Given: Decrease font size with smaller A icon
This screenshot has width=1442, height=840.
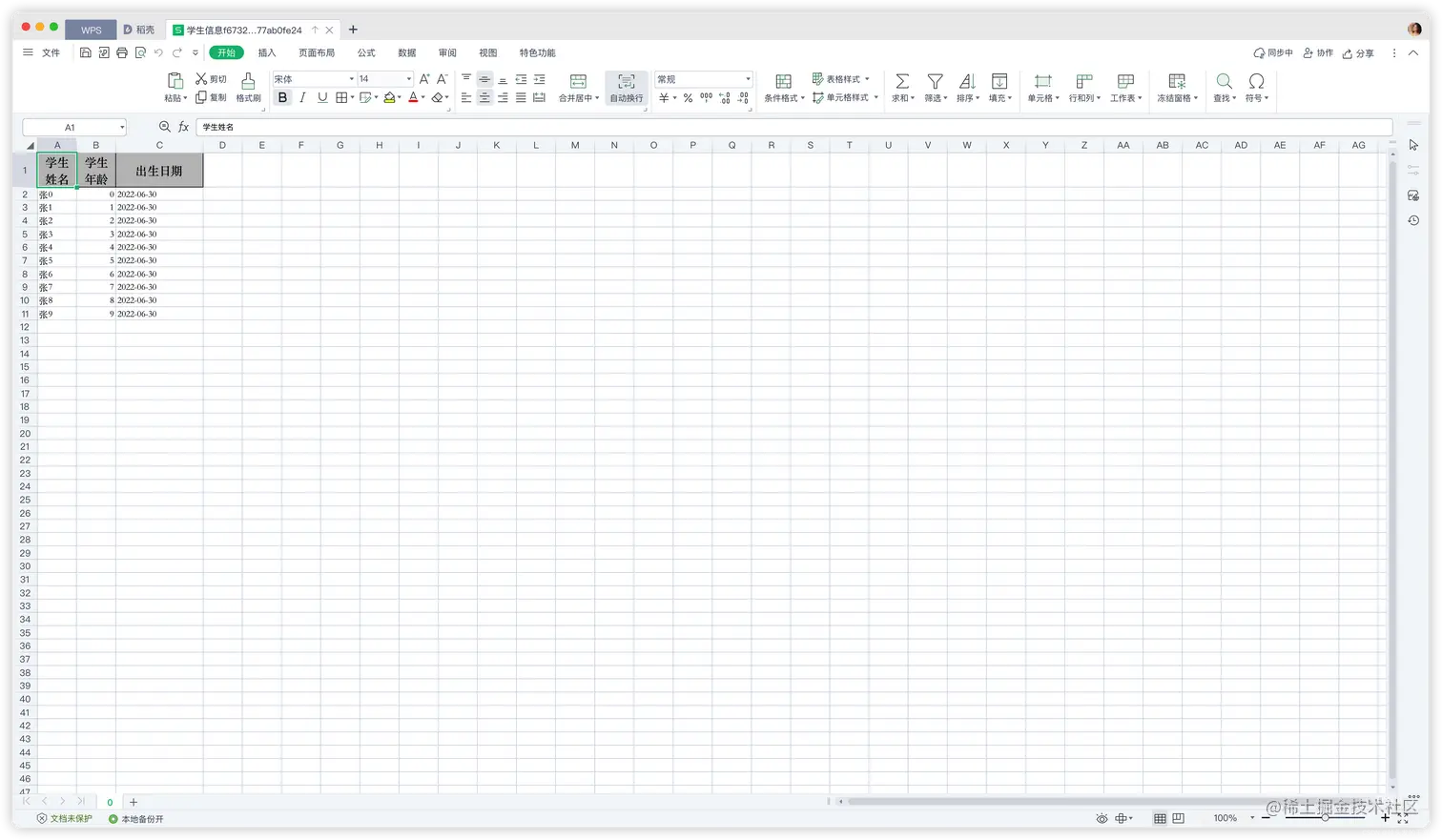Looking at the screenshot, I should click(442, 79).
